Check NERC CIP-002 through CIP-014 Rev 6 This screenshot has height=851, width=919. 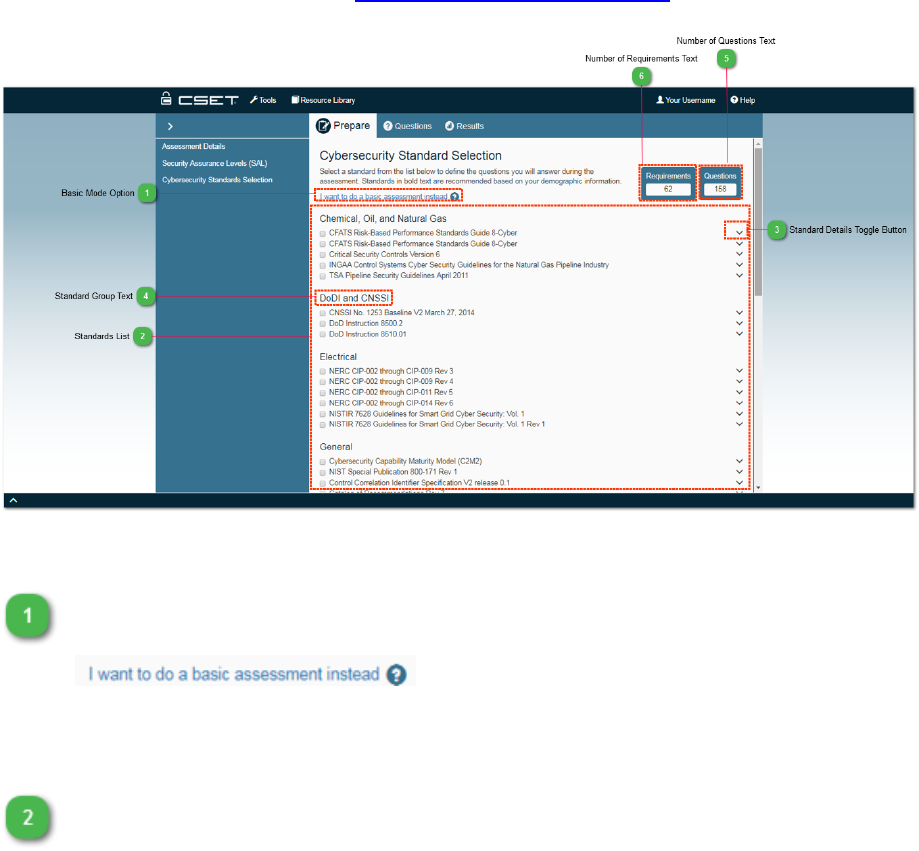point(323,404)
